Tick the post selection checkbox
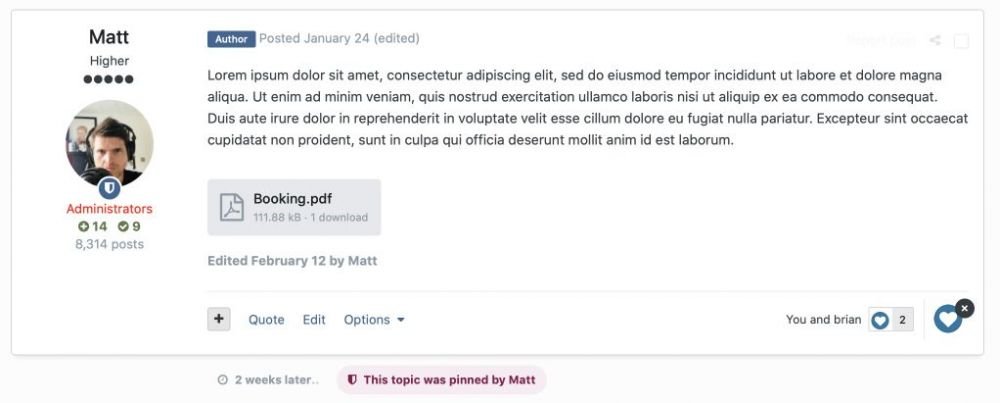This screenshot has width=1000, height=403. pyautogui.click(x=961, y=41)
